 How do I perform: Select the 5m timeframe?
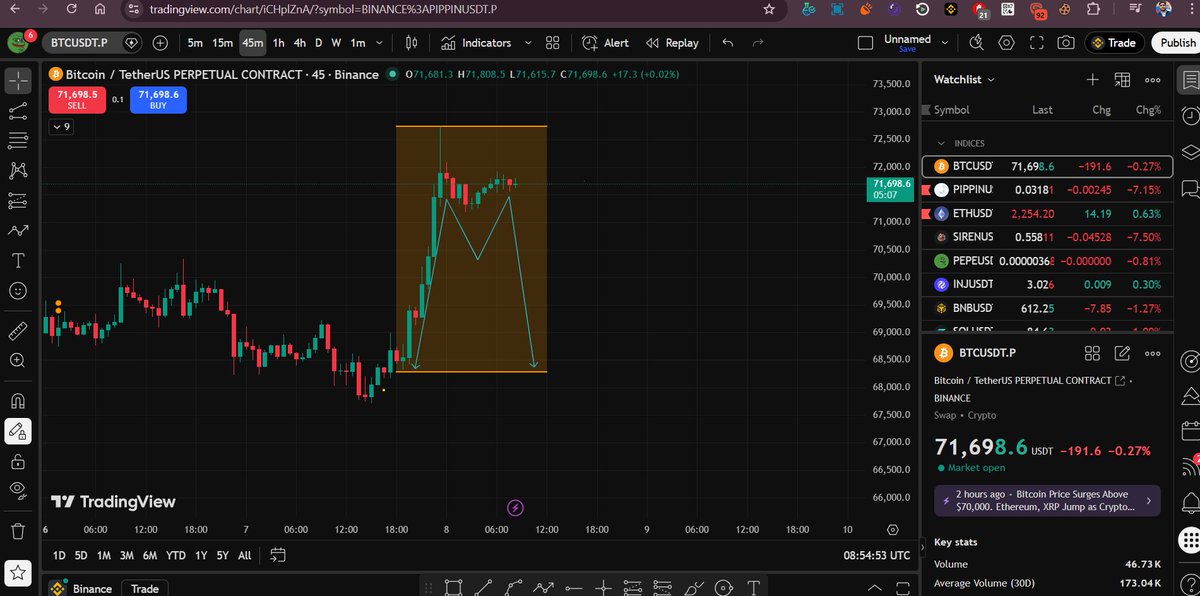tap(195, 43)
